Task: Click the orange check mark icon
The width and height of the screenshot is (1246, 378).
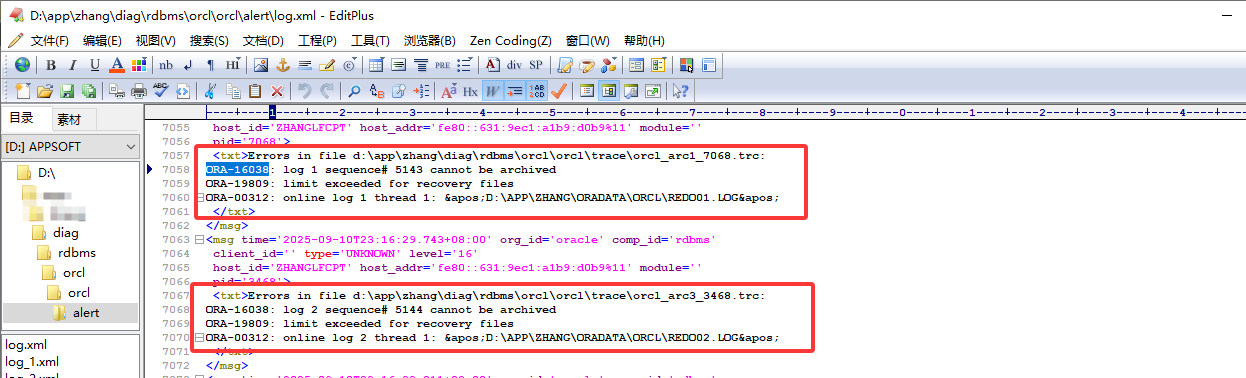Action: point(559,91)
